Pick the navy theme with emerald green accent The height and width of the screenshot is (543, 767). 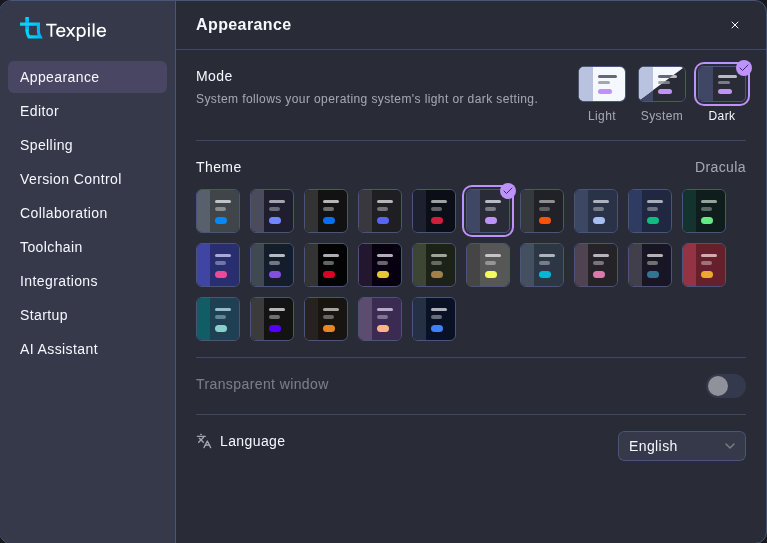(x=650, y=211)
